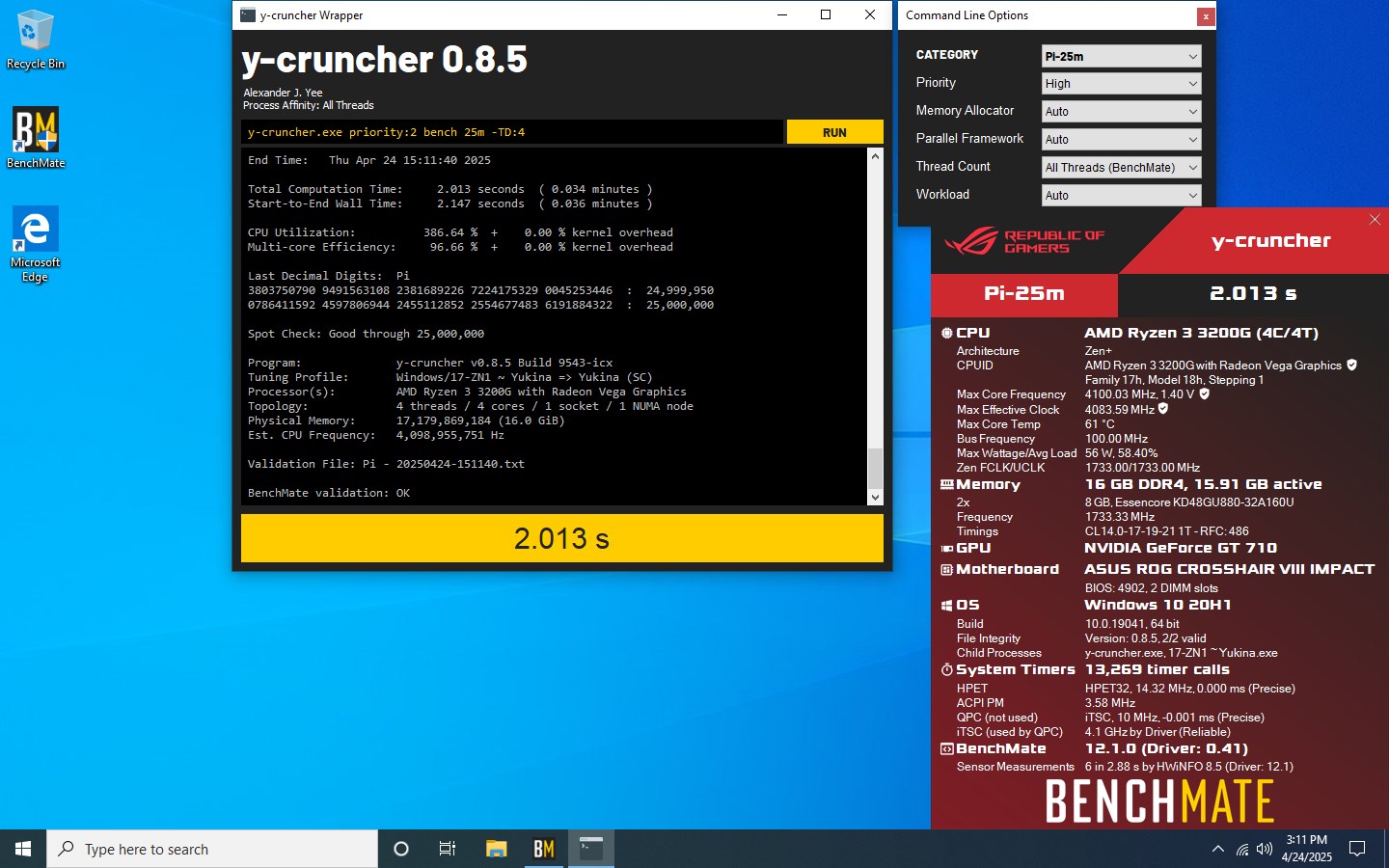
Task: Click the 2.013 s score in result panel
Action: (1253, 293)
